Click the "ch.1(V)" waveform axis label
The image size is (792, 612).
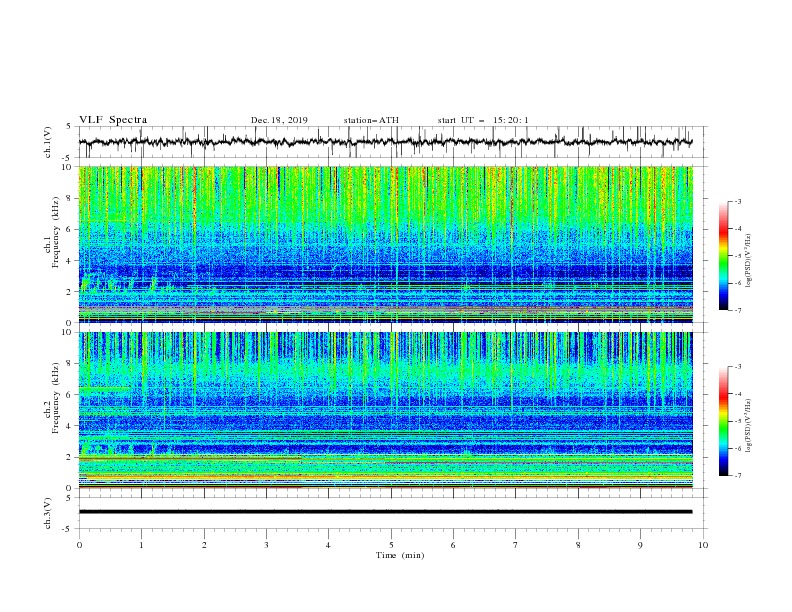[48, 142]
